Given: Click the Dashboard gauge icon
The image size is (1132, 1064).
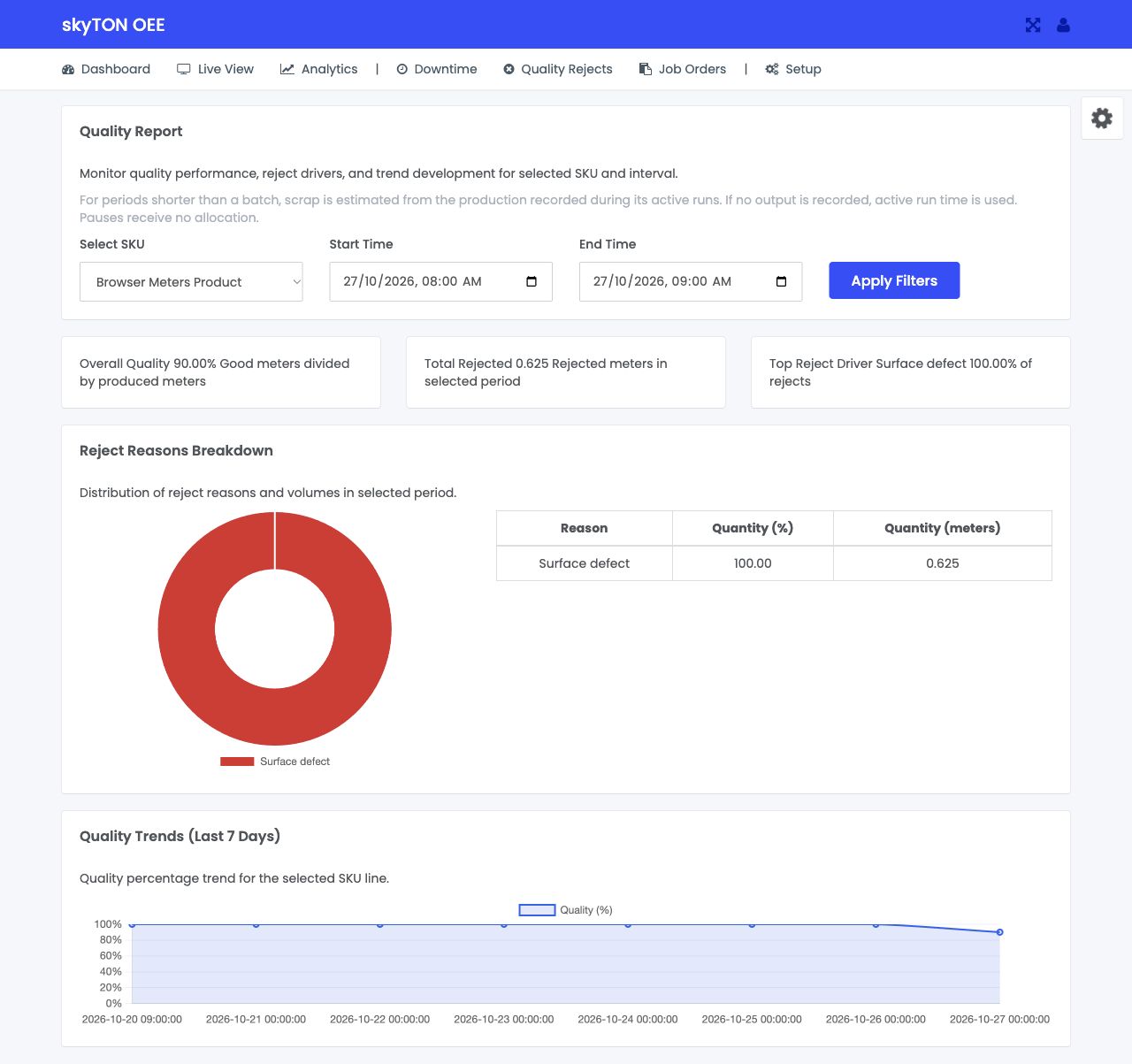Looking at the screenshot, I should click(x=68, y=69).
